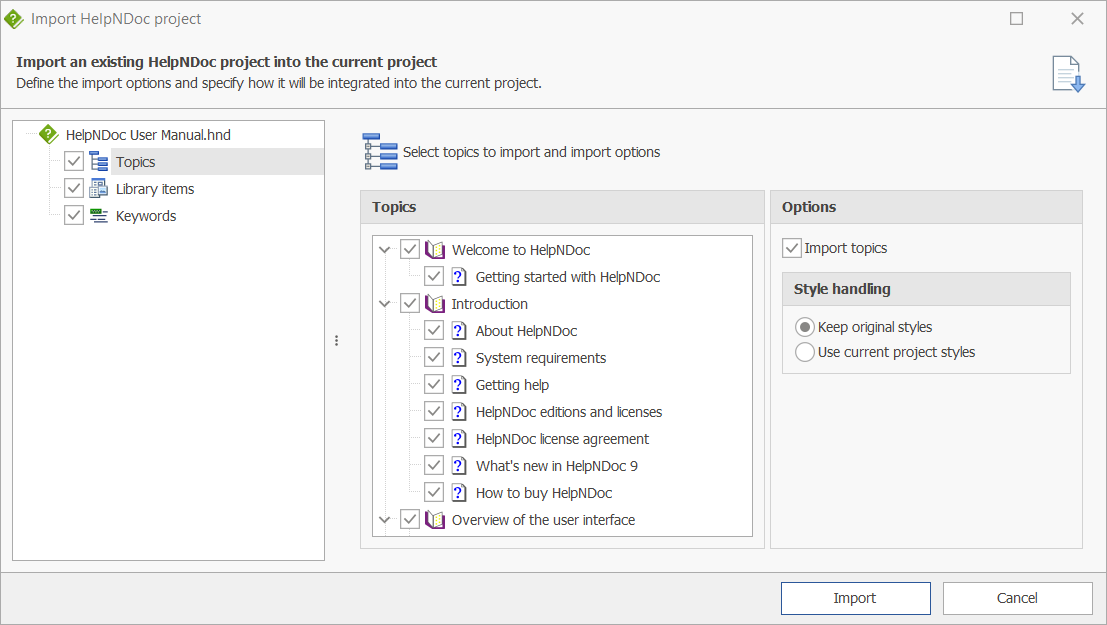Uncheck the Getting help checkbox

point(434,384)
